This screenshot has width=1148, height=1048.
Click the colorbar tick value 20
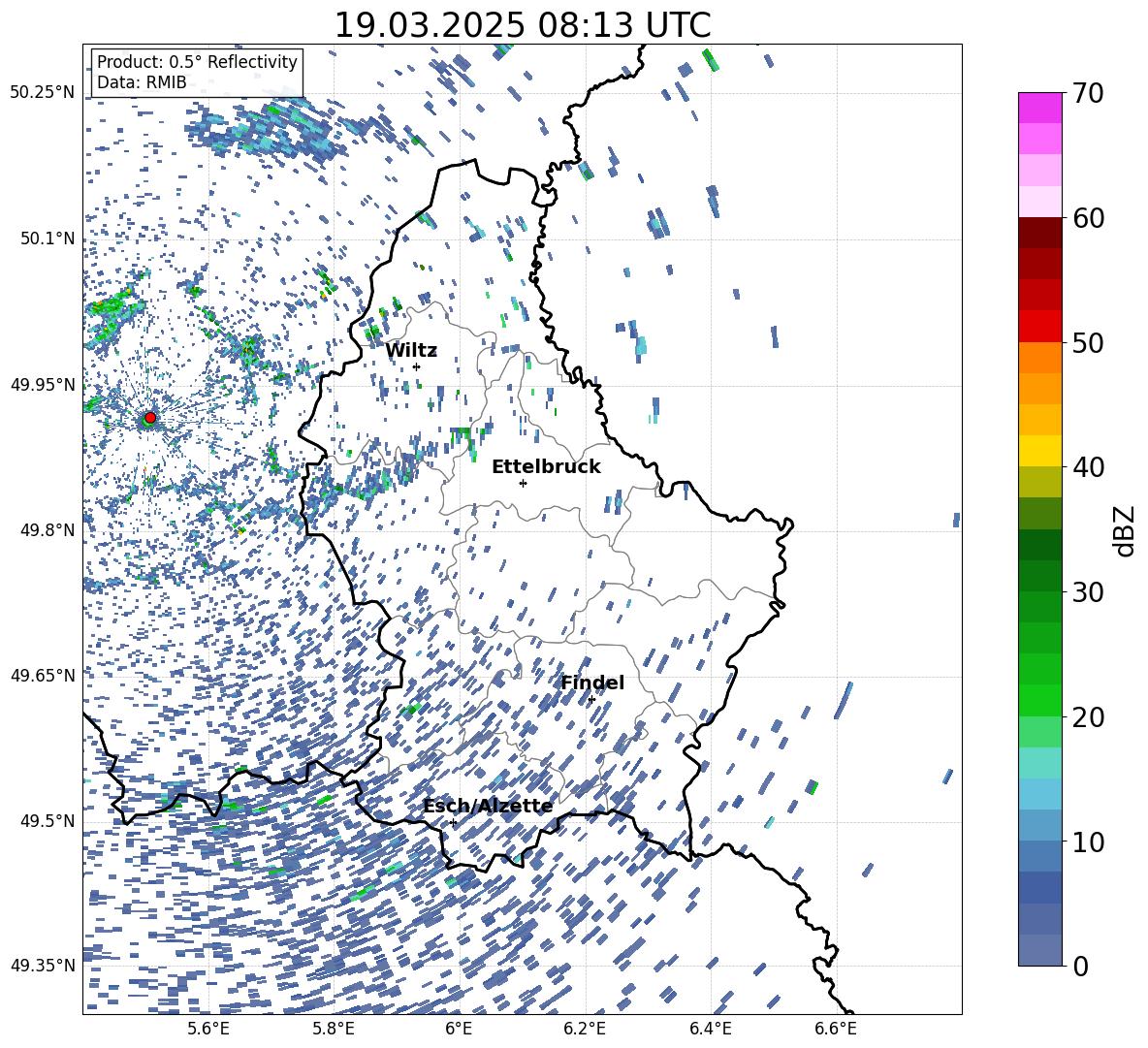[x=1088, y=717]
